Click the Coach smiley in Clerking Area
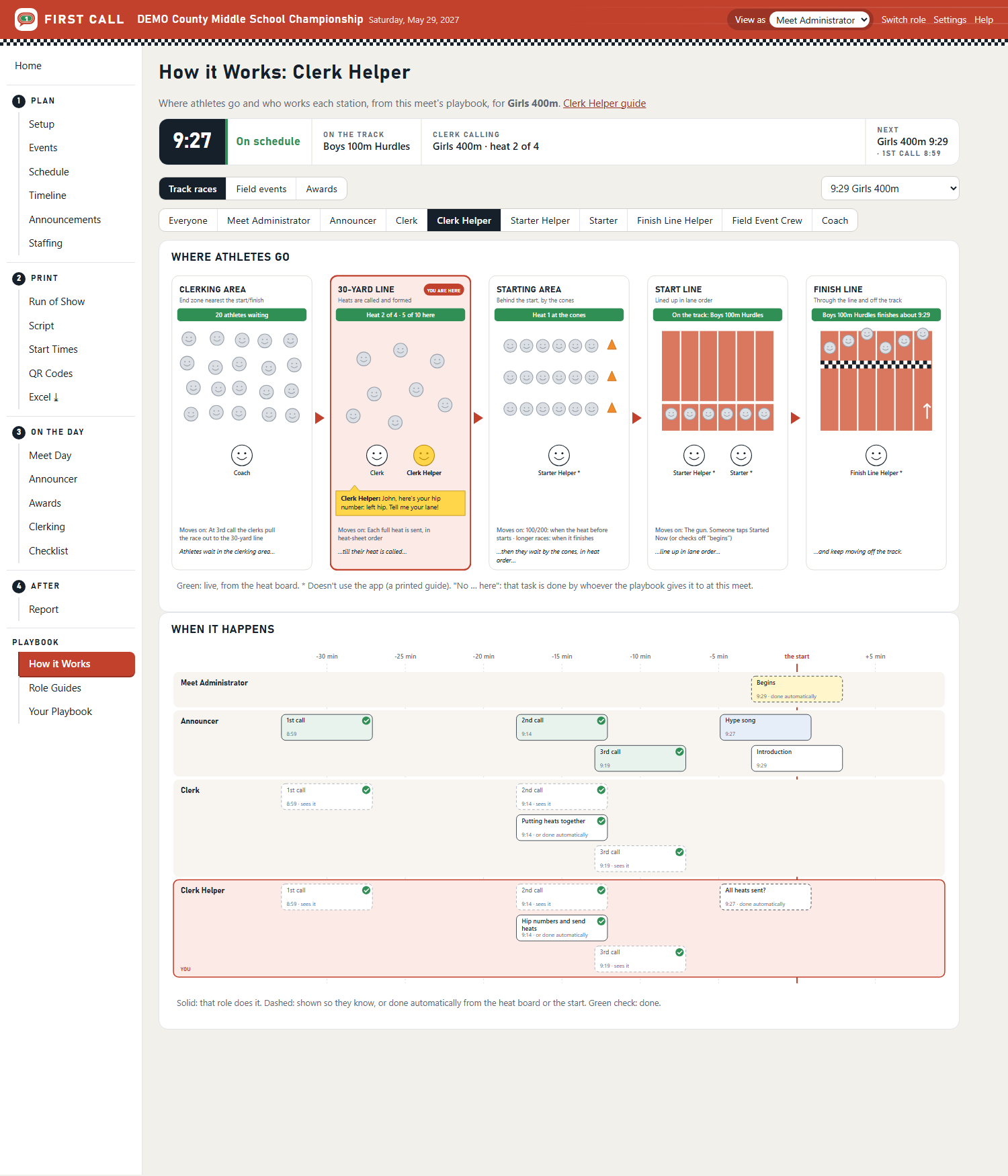Viewport: 1008px width, 1176px height. coord(242,456)
